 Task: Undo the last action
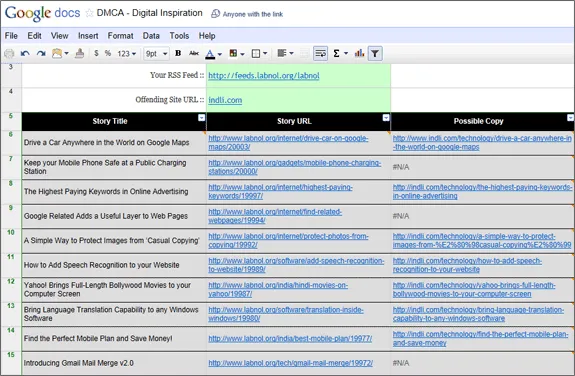[x=25, y=54]
